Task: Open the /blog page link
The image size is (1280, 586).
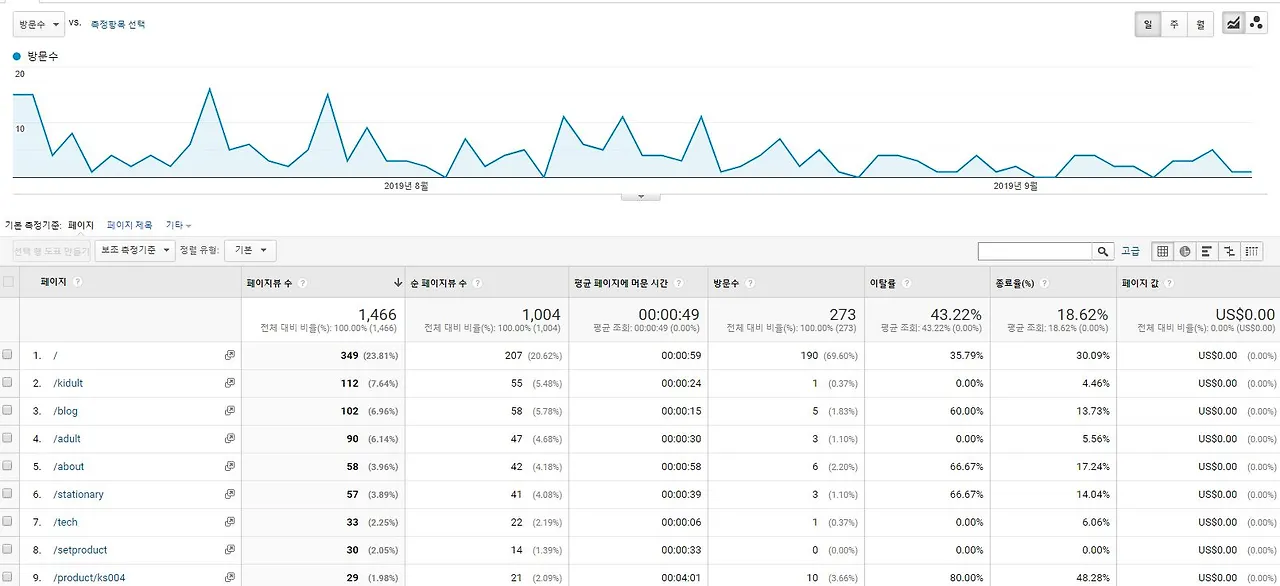Action: (65, 411)
